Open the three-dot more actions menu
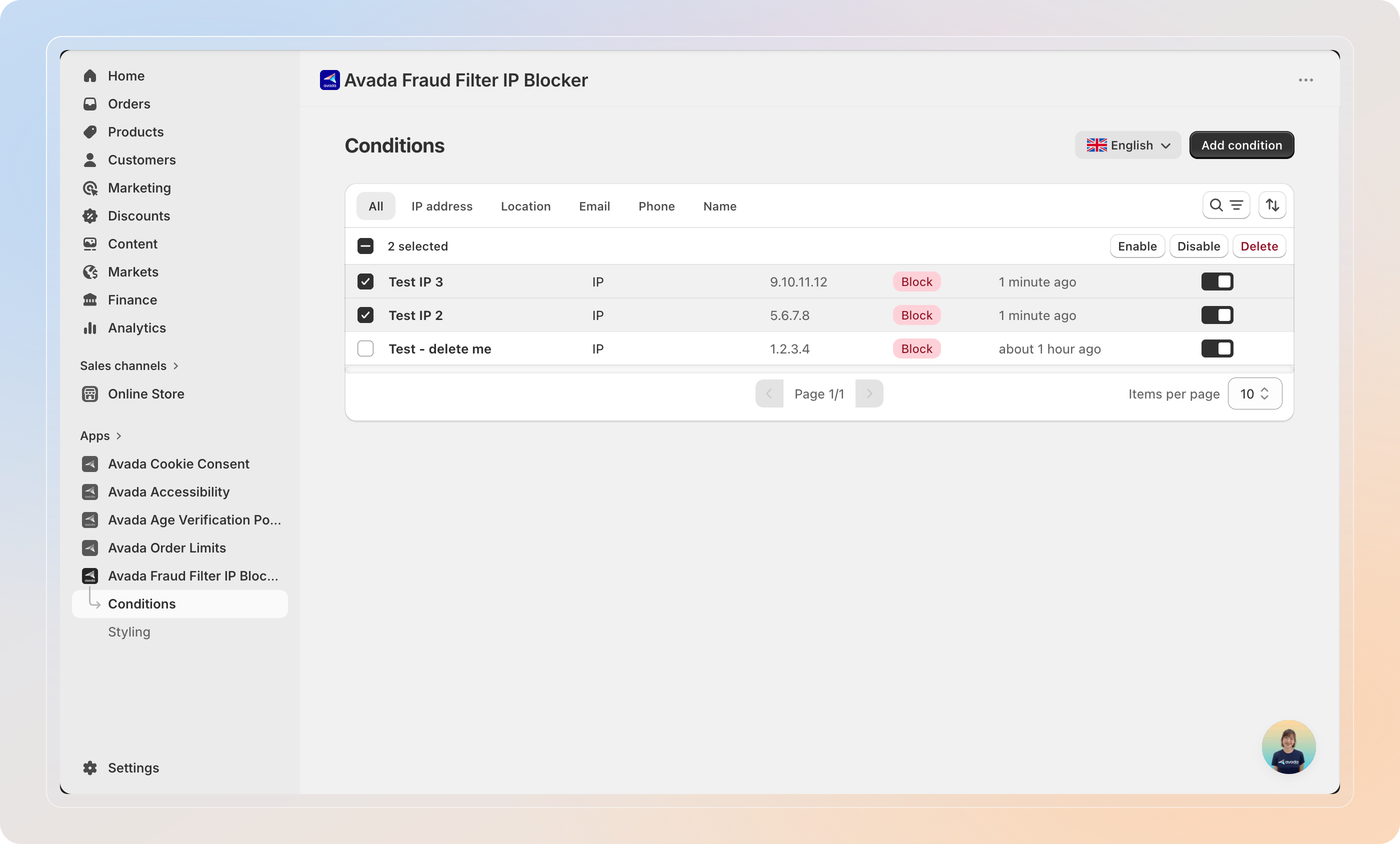The width and height of the screenshot is (1400, 844). click(x=1305, y=80)
